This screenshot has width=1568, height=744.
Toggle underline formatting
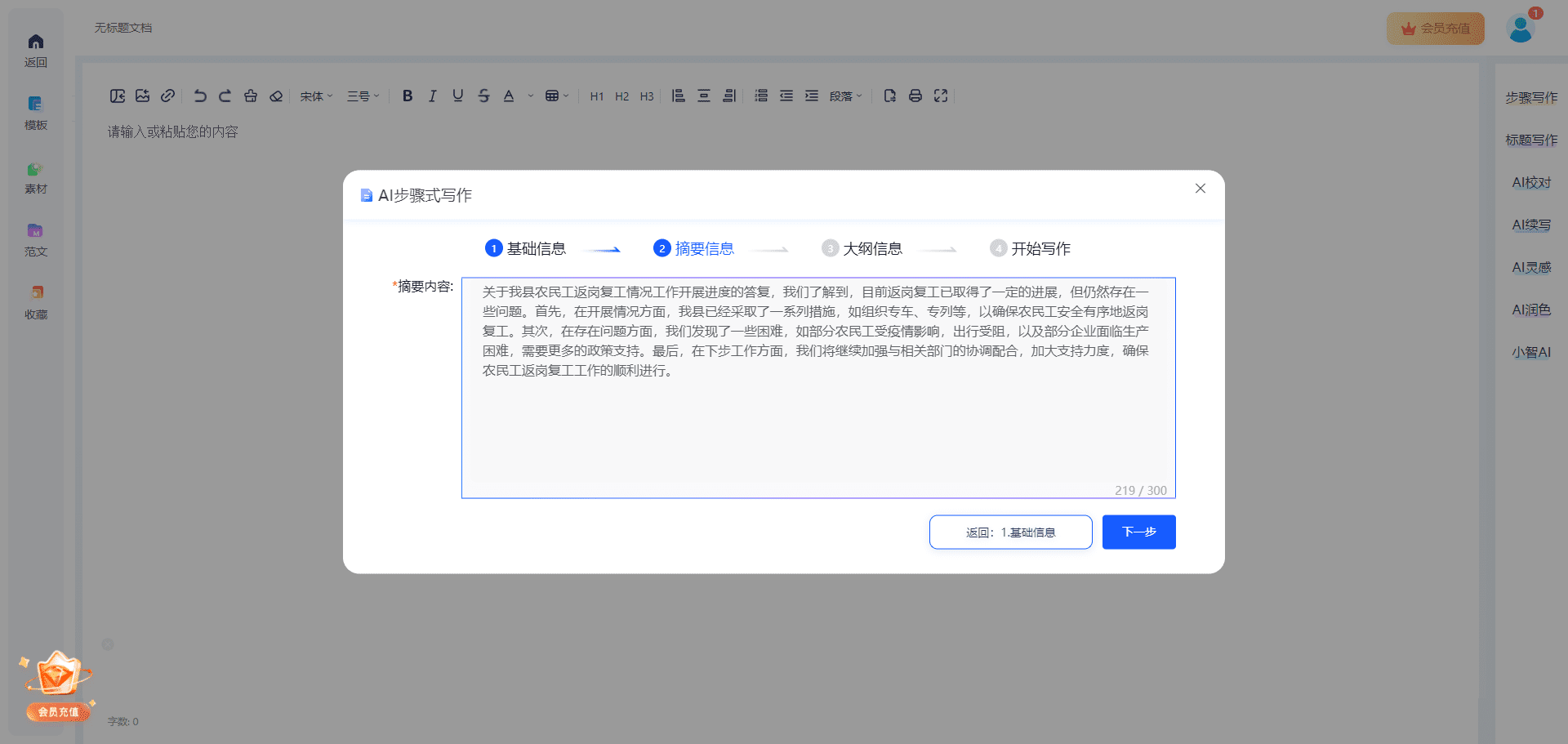[458, 96]
